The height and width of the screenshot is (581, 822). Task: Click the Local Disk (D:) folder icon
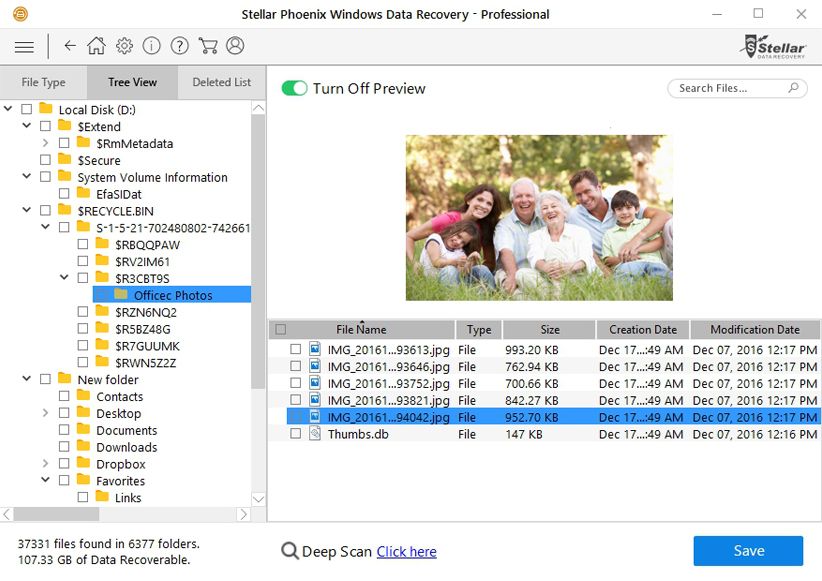click(46, 109)
